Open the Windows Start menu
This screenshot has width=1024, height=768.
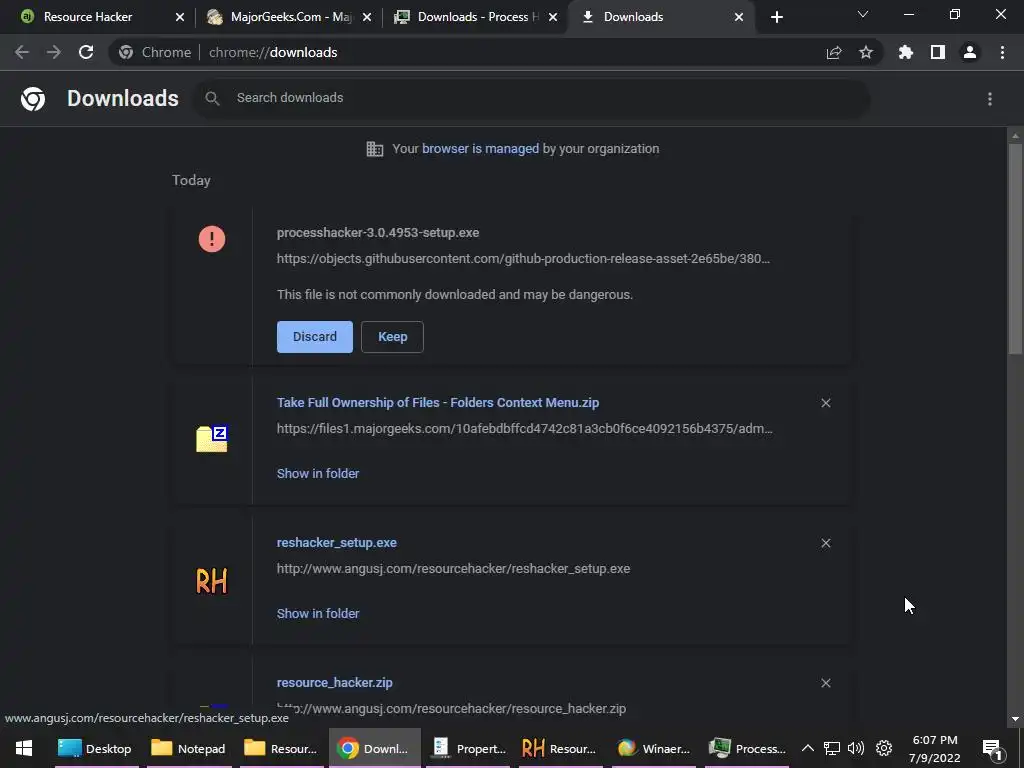24,748
